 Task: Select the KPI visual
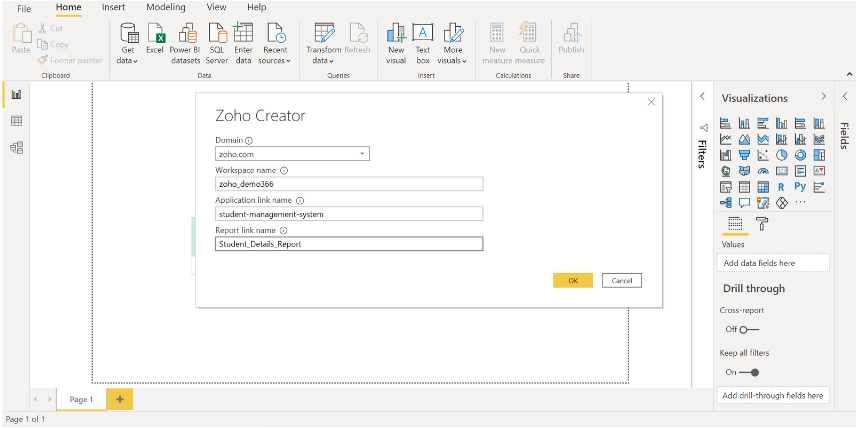[x=819, y=171]
